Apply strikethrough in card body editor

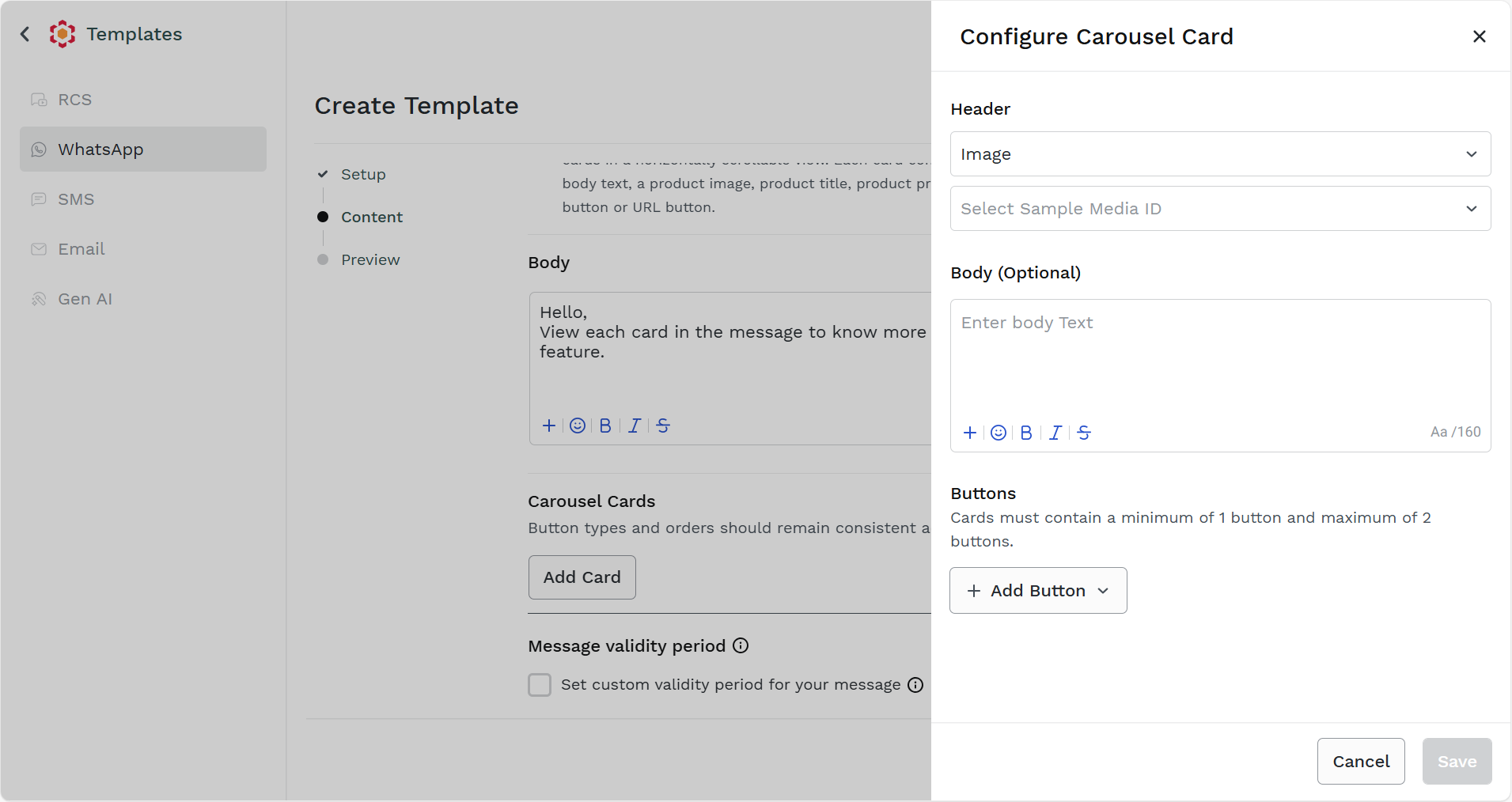coord(1084,433)
